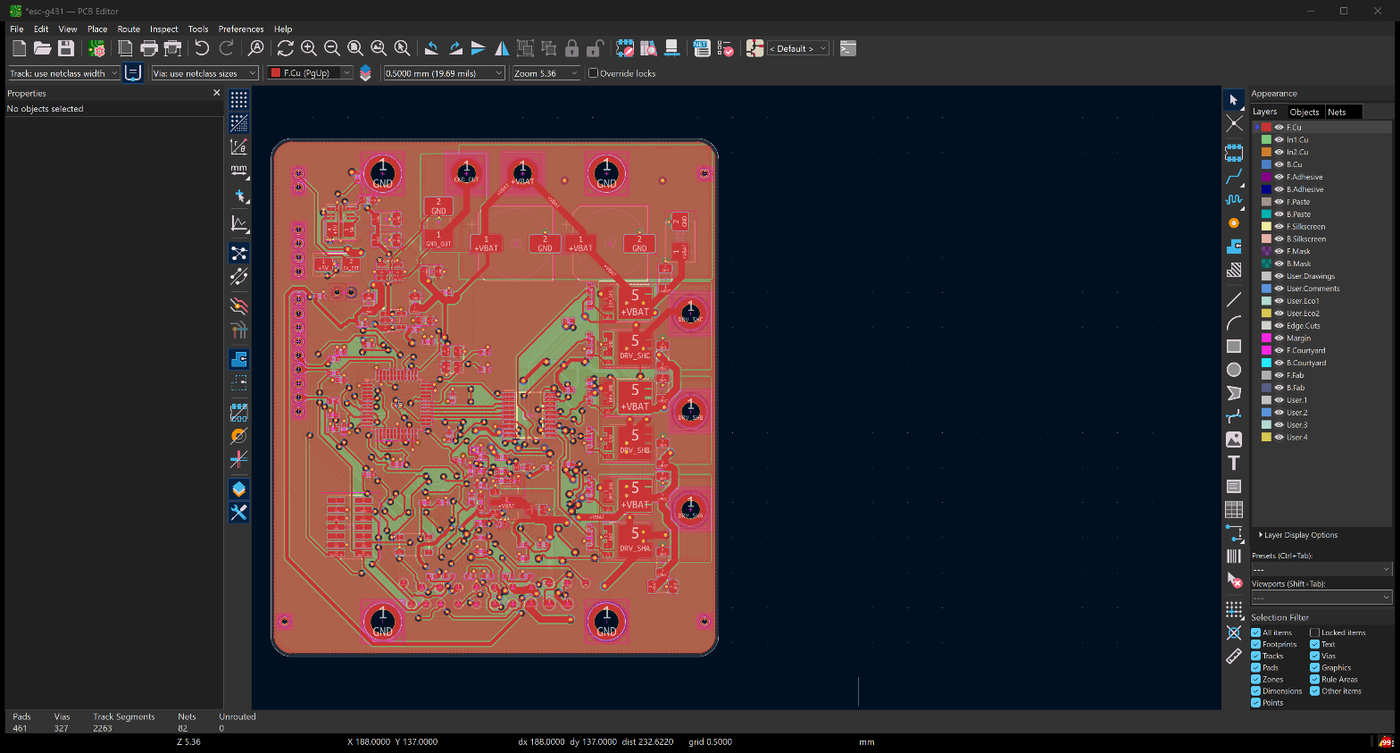Screen dimensions: 1400x753
Task: Open the Board Setup icon
Action: tap(96, 48)
